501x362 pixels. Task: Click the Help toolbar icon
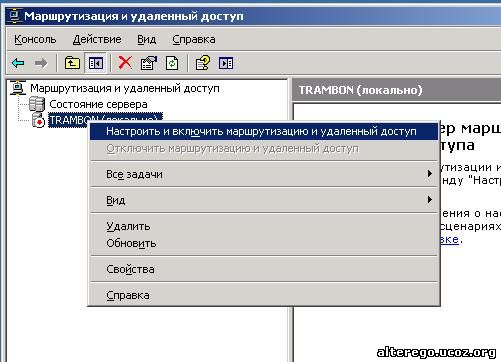[203, 63]
